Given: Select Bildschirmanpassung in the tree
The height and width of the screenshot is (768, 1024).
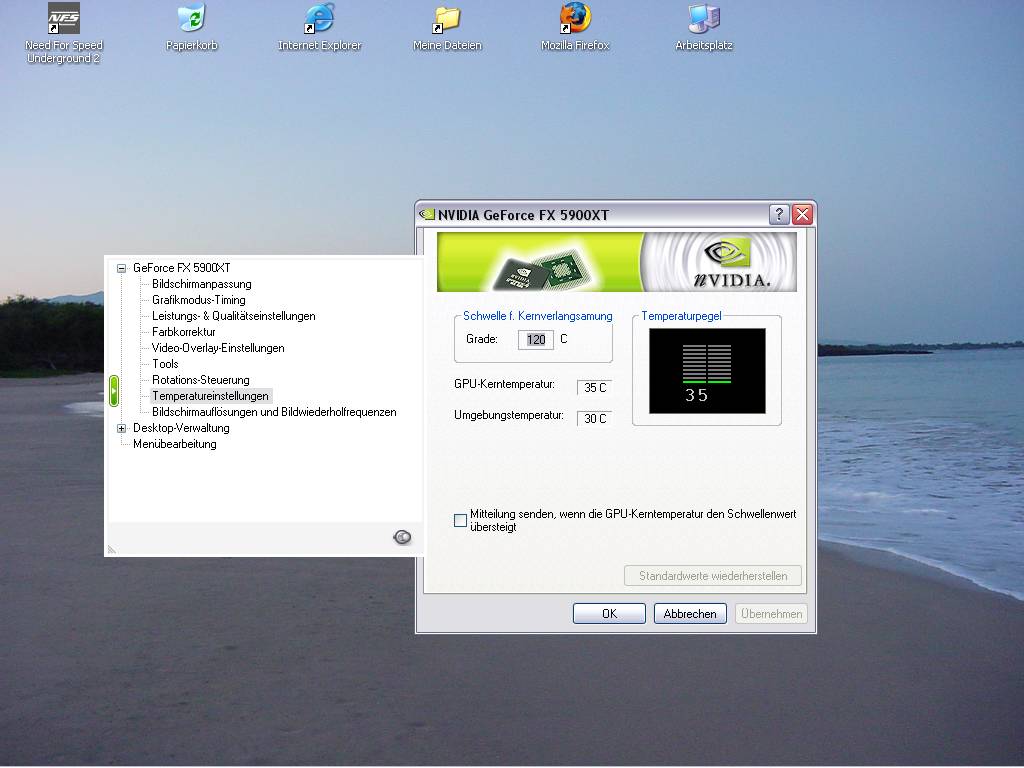Looking at the screenshot, I should pos(202,284).
